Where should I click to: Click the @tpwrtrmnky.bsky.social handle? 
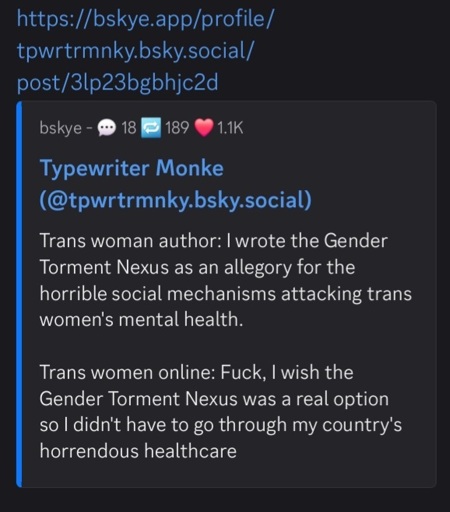tap(176, 200)
